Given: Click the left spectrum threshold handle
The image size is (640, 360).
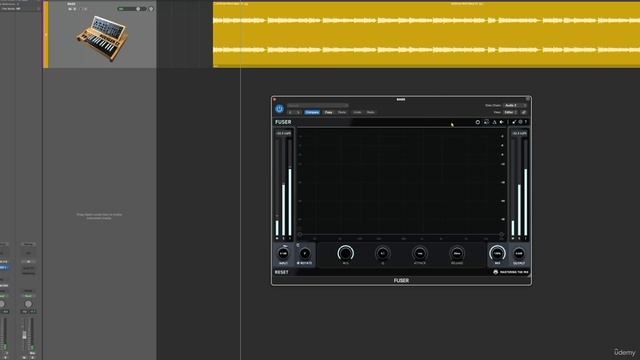Looking at the screenshot, I should (300, 235).
